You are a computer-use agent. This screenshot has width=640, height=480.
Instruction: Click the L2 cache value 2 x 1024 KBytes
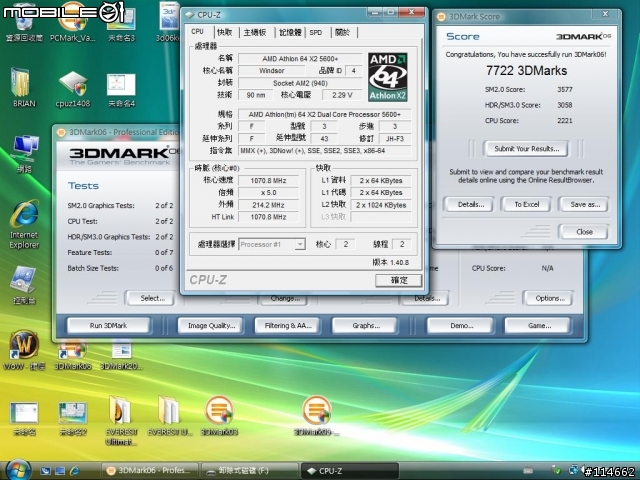[380, 205]
